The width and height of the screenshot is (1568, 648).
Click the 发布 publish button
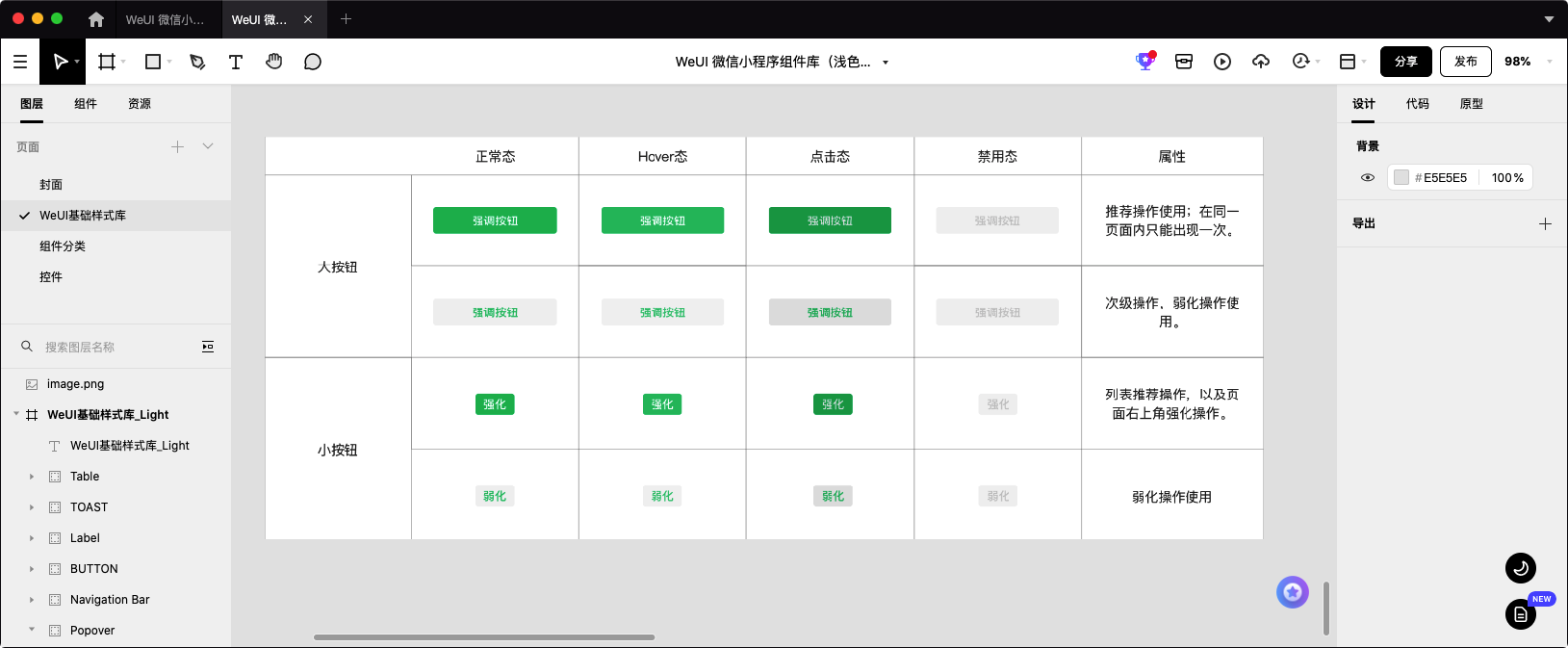[x=1466, y=62]
